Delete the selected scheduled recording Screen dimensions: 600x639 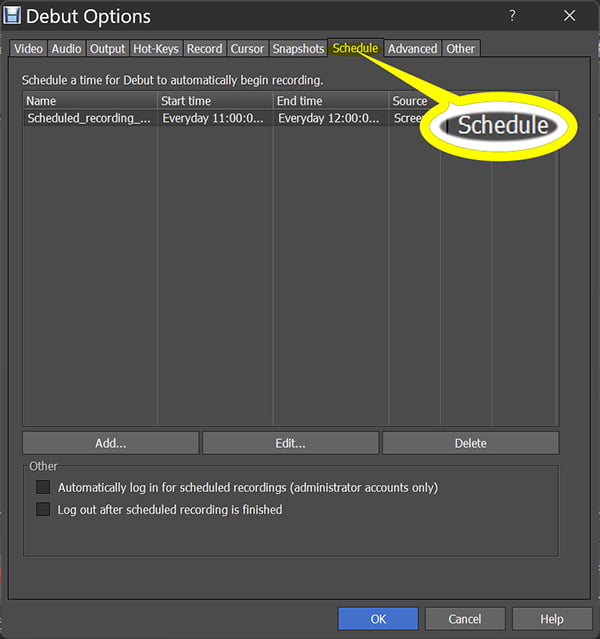click(x=470, y=443)
